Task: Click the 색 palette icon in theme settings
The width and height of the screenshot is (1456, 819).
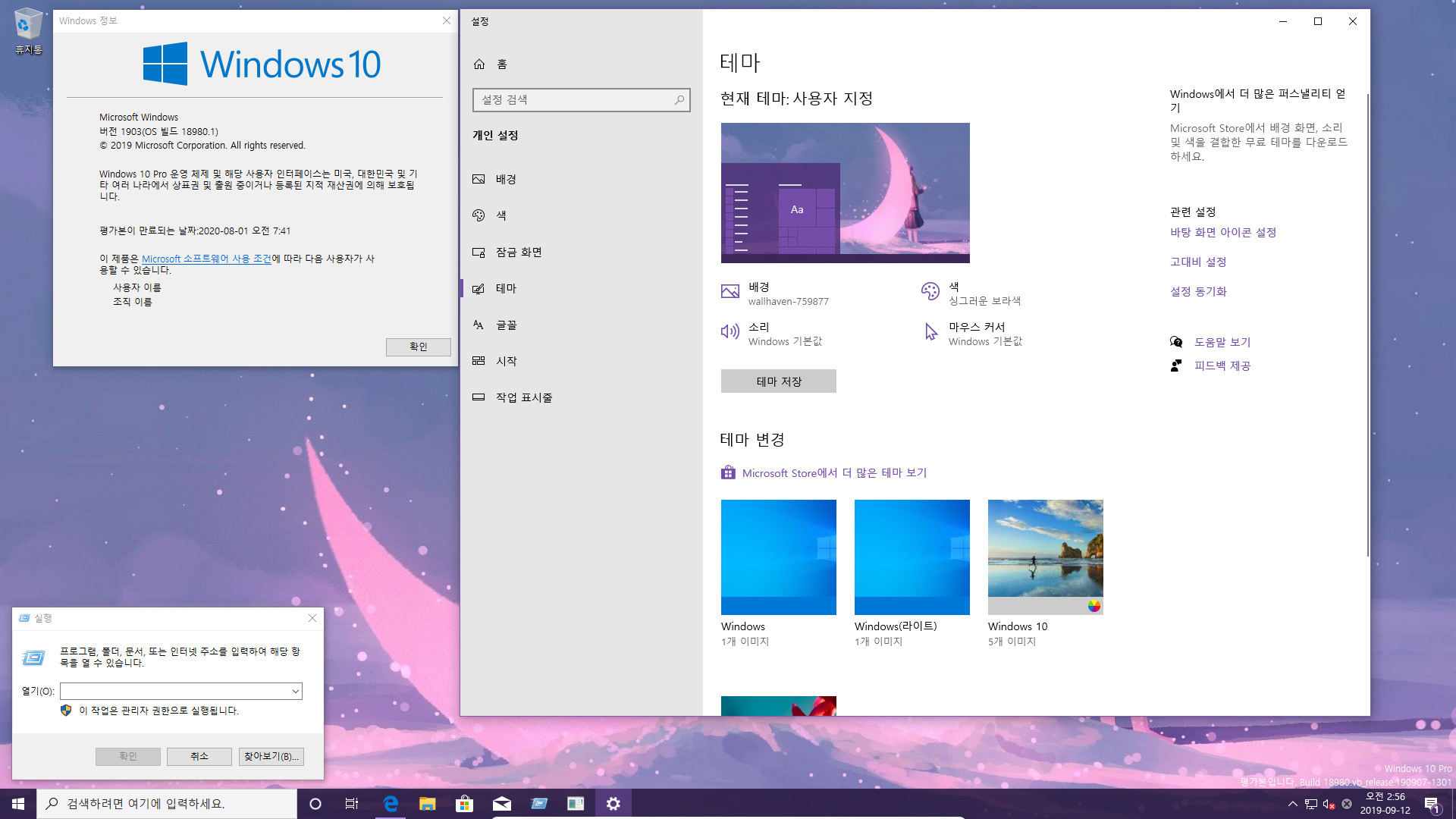Action: pos(930,291)
